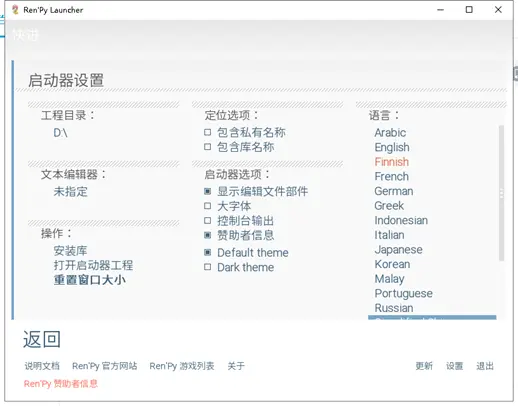Choose Greek language

pyautogui.click(x=389, y=206)
